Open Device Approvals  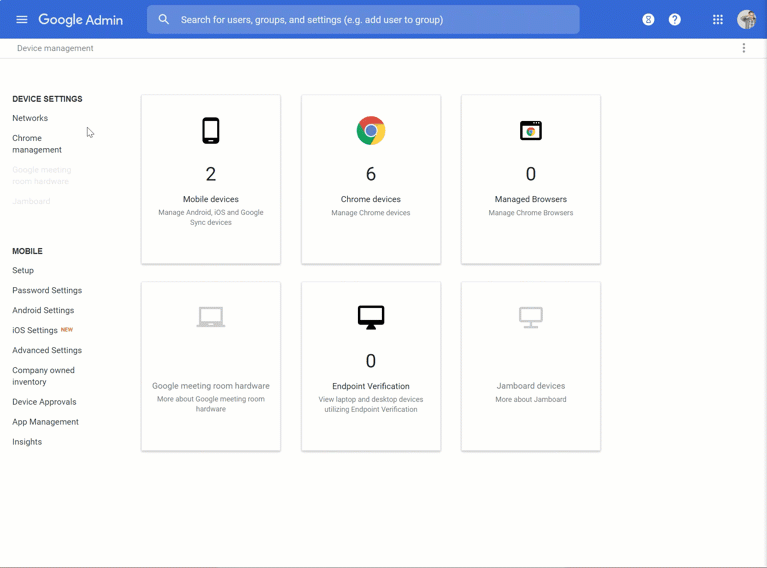(x=44, y=402)
